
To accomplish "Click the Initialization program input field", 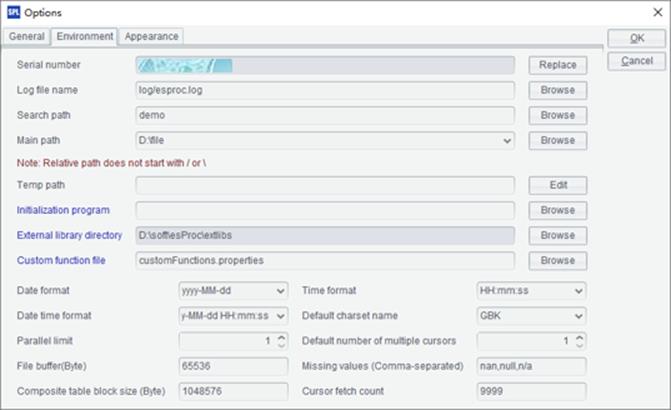I will (x=325, y=210).
